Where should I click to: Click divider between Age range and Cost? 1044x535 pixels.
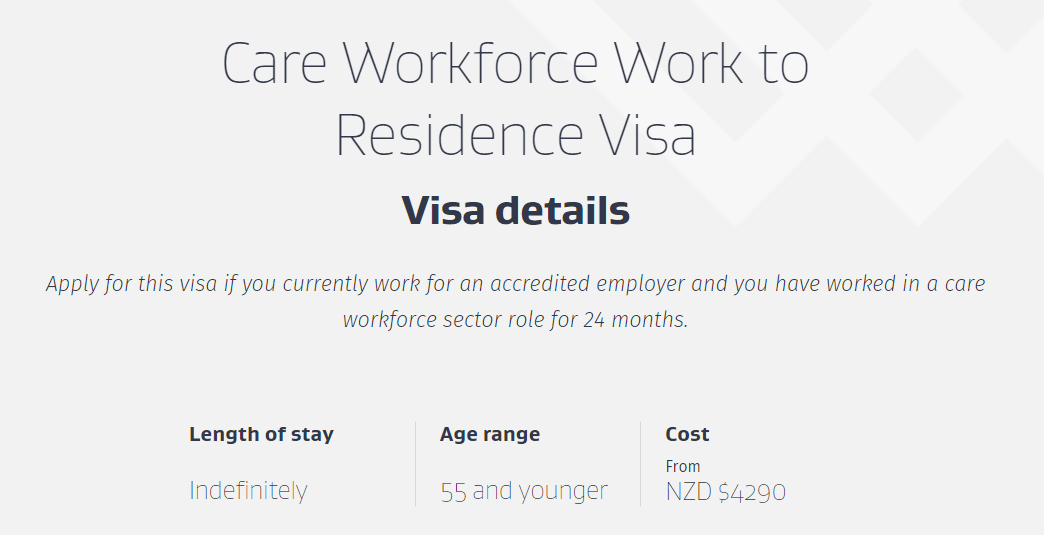pyautogui.click(x=640, y=464)
